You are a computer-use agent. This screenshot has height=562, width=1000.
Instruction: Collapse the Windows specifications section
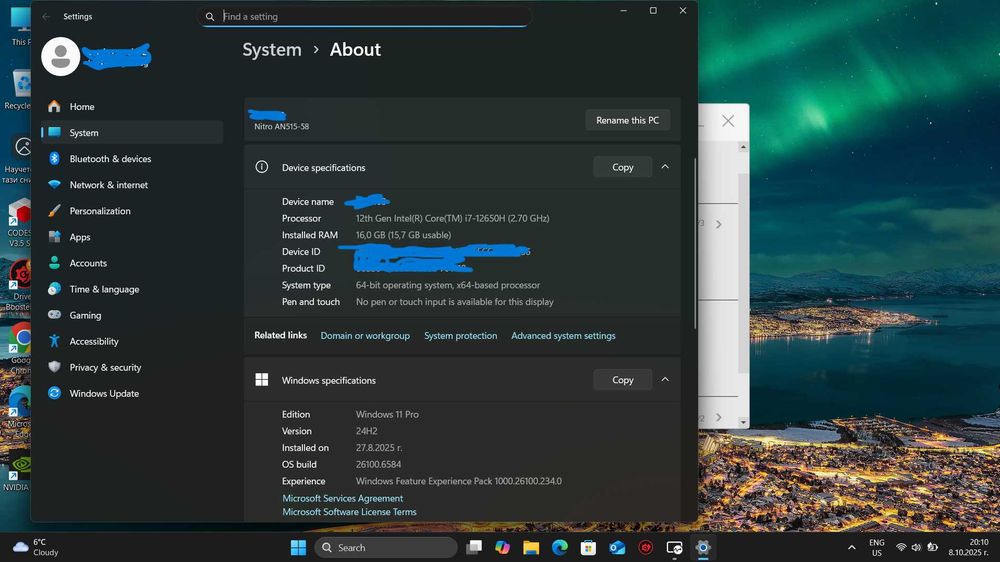(x=665, y=380)
